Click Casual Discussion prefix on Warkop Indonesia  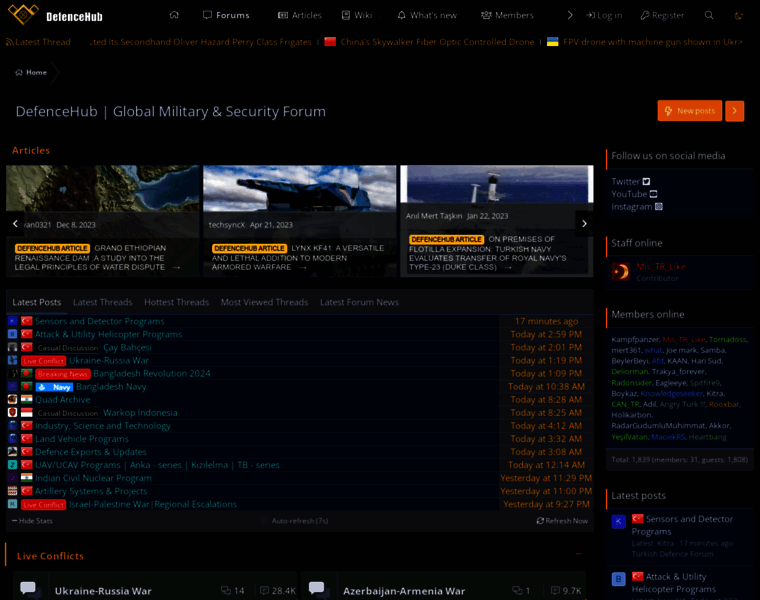click(67, 413)
